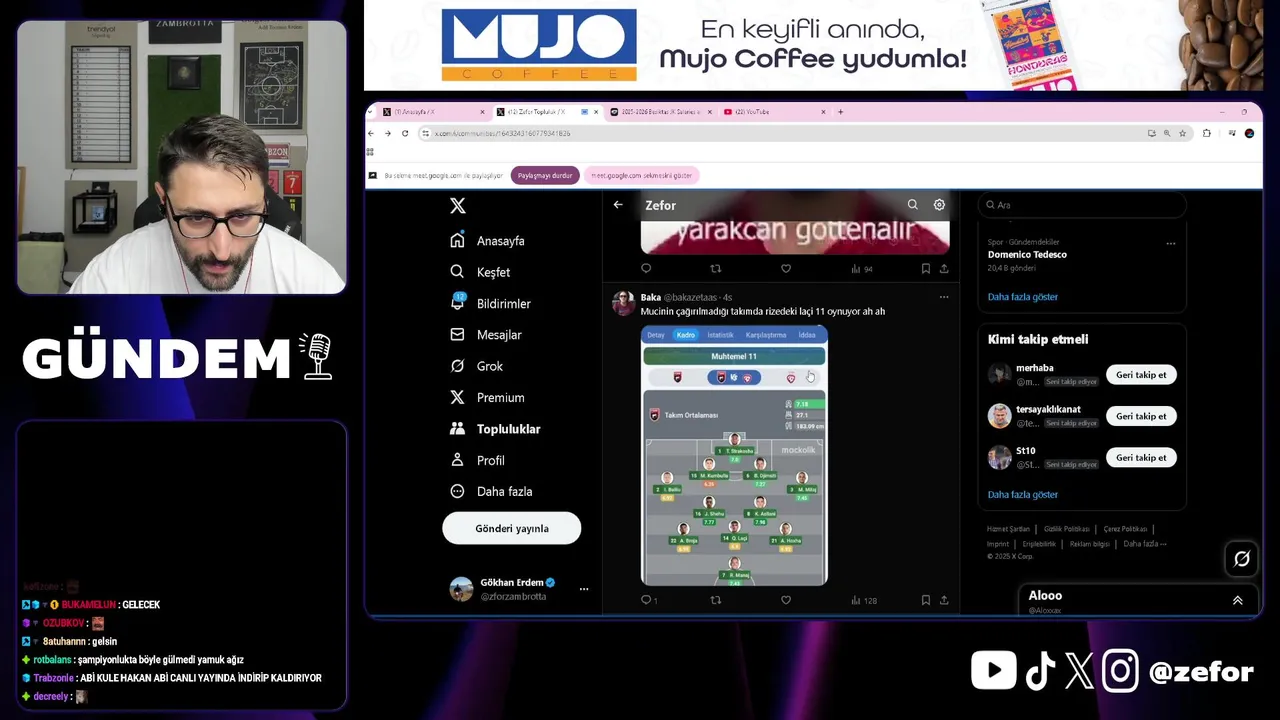Open Keşfet explore in sidebar
The height and width of the screenshot is (720, 1280).
click(x=480, y=272)
